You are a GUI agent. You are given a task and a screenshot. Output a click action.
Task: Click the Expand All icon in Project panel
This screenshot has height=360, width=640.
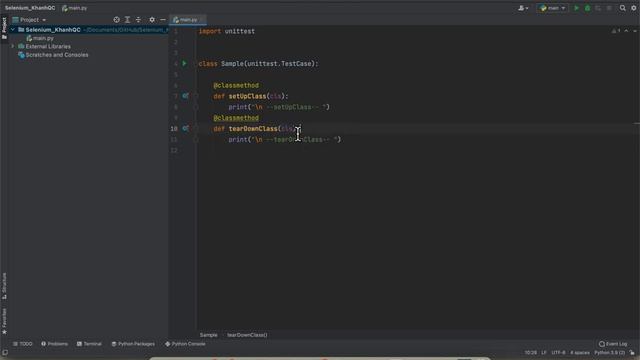point(127,20)
